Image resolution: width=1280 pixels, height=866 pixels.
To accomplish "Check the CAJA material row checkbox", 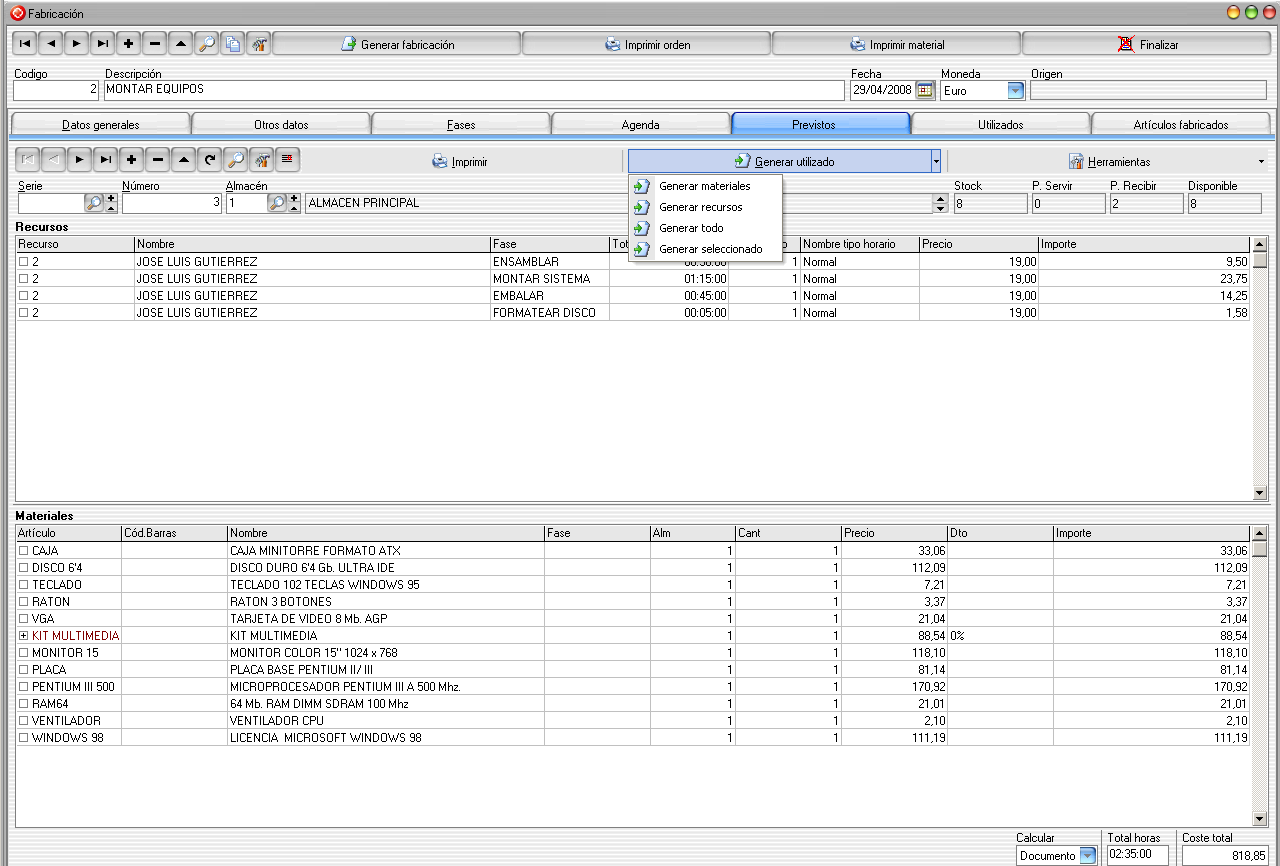I will coord(24,551).
